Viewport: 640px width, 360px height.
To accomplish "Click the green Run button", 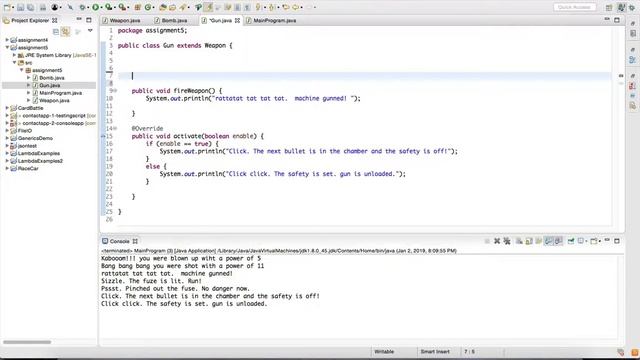I will point(95,7).
